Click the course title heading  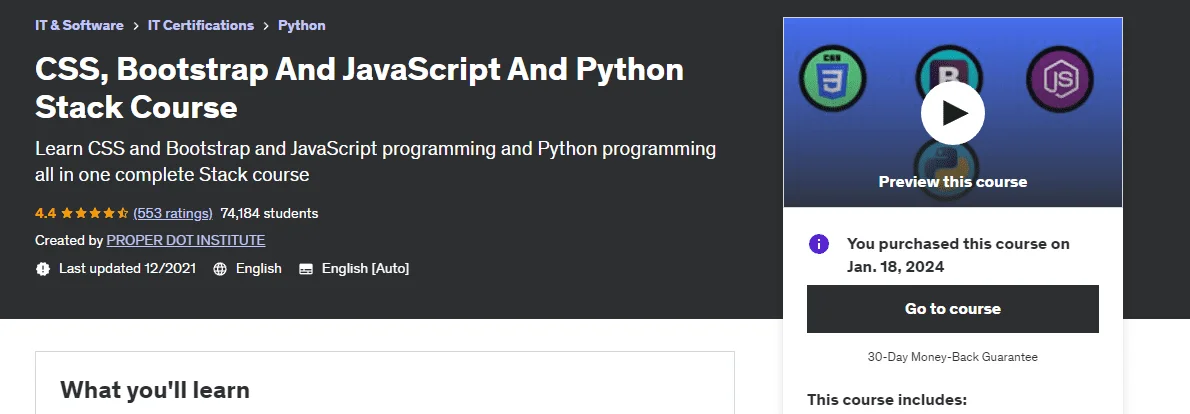[359, 88]
